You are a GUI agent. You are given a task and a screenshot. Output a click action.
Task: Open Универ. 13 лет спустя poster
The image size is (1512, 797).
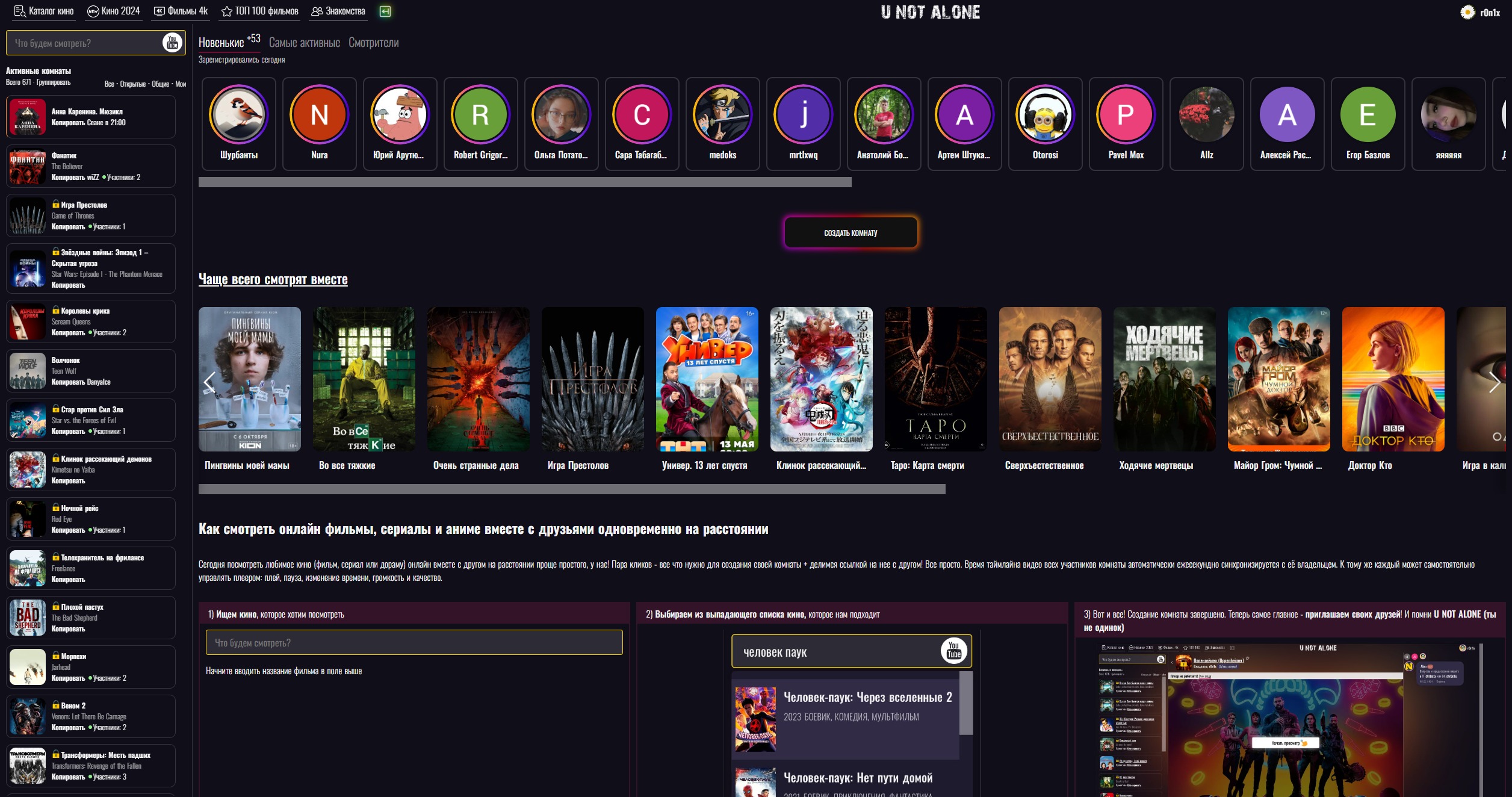[707, 379]
